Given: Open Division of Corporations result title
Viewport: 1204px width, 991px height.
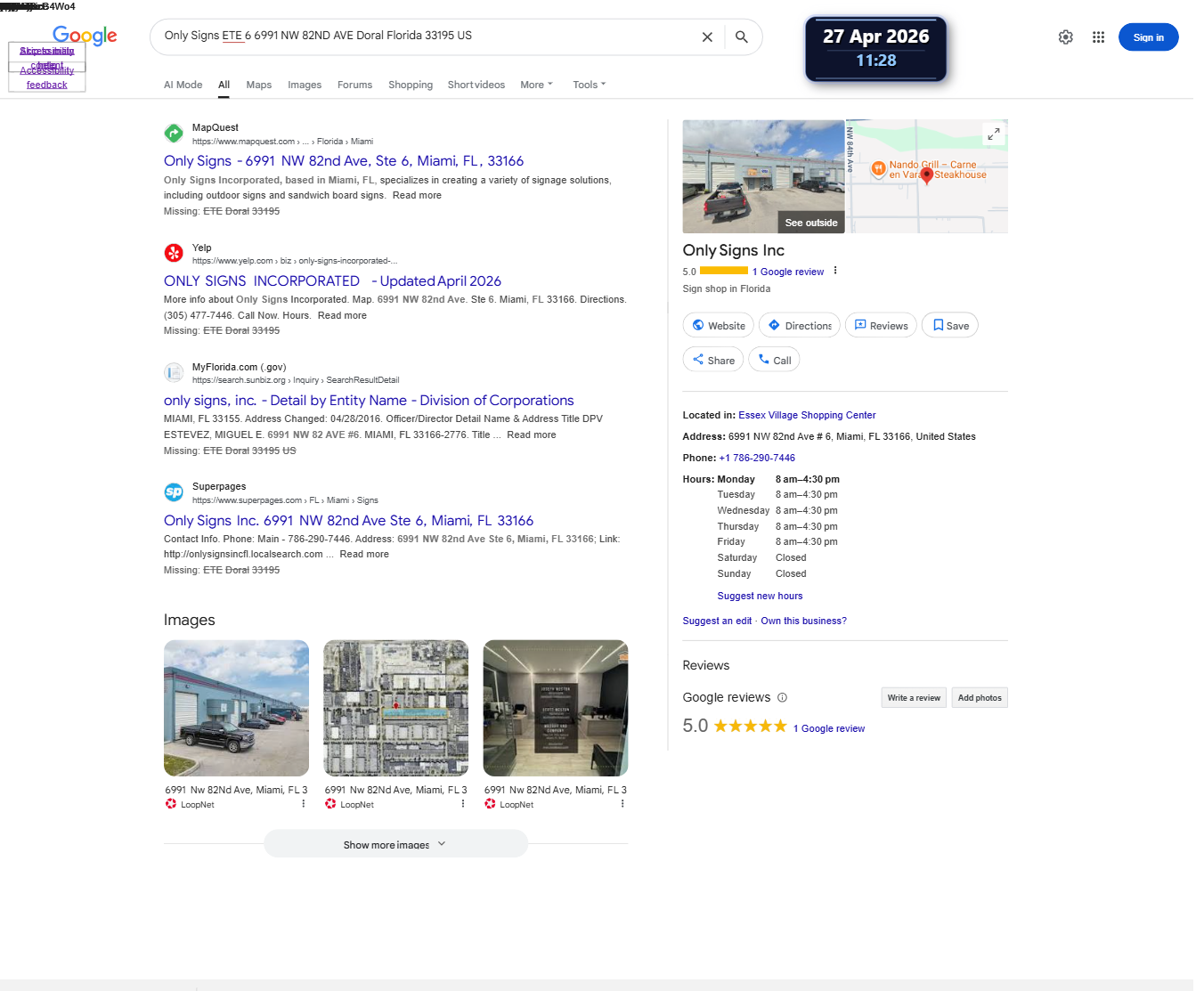Looking at the screenshot, I should [369, 401].
